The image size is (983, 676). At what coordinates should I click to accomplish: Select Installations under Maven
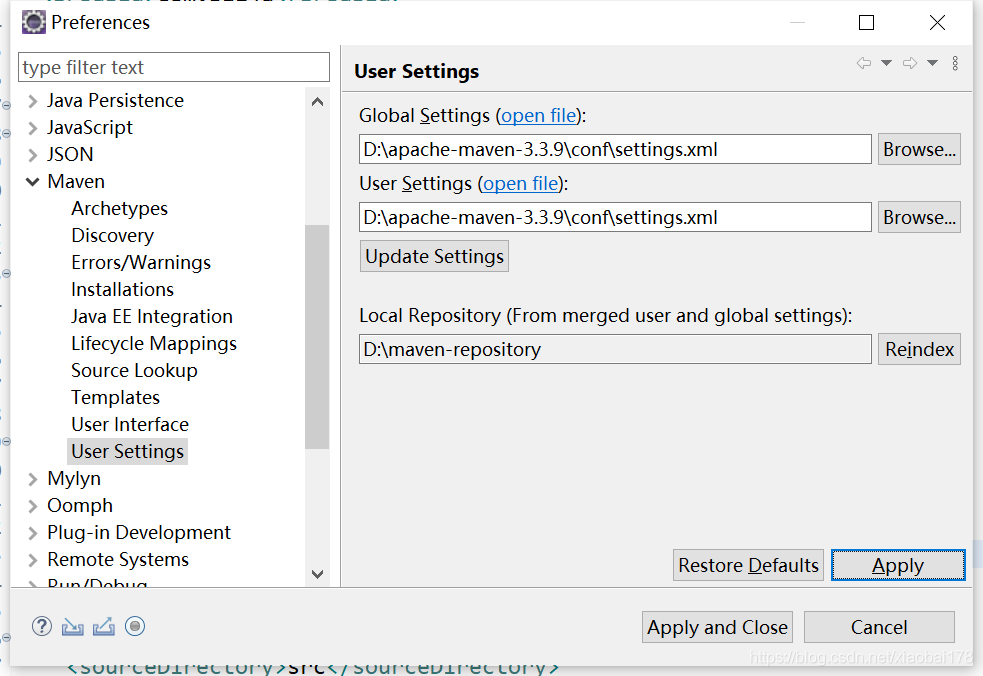(122, 290)
